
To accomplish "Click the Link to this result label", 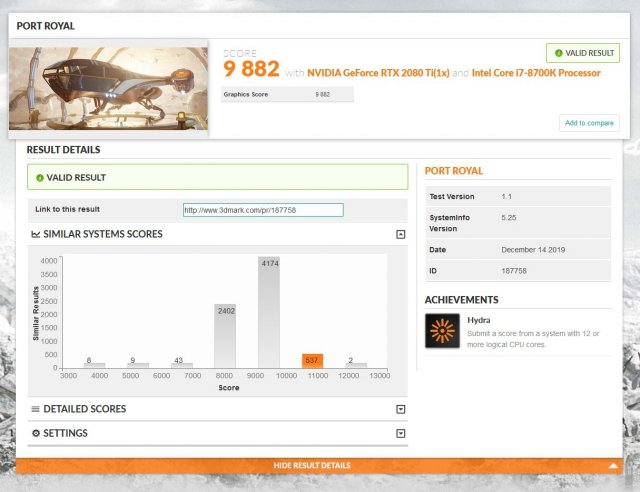I will point(67,209).
